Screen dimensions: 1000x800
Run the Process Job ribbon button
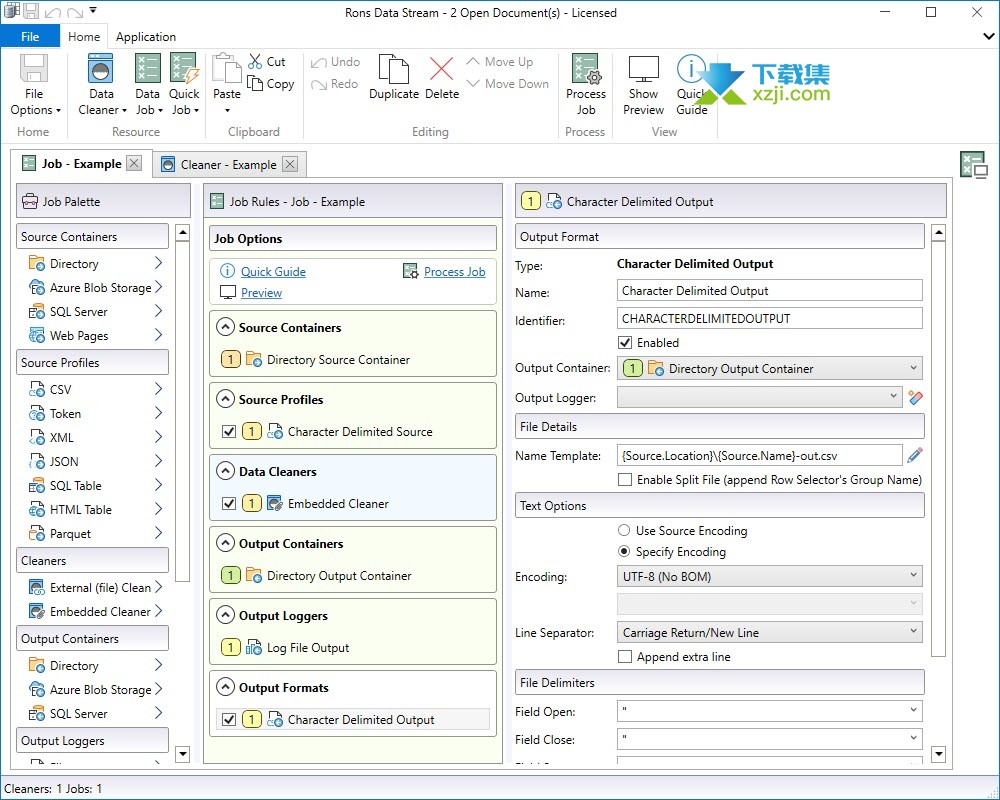tap(585, 85)
